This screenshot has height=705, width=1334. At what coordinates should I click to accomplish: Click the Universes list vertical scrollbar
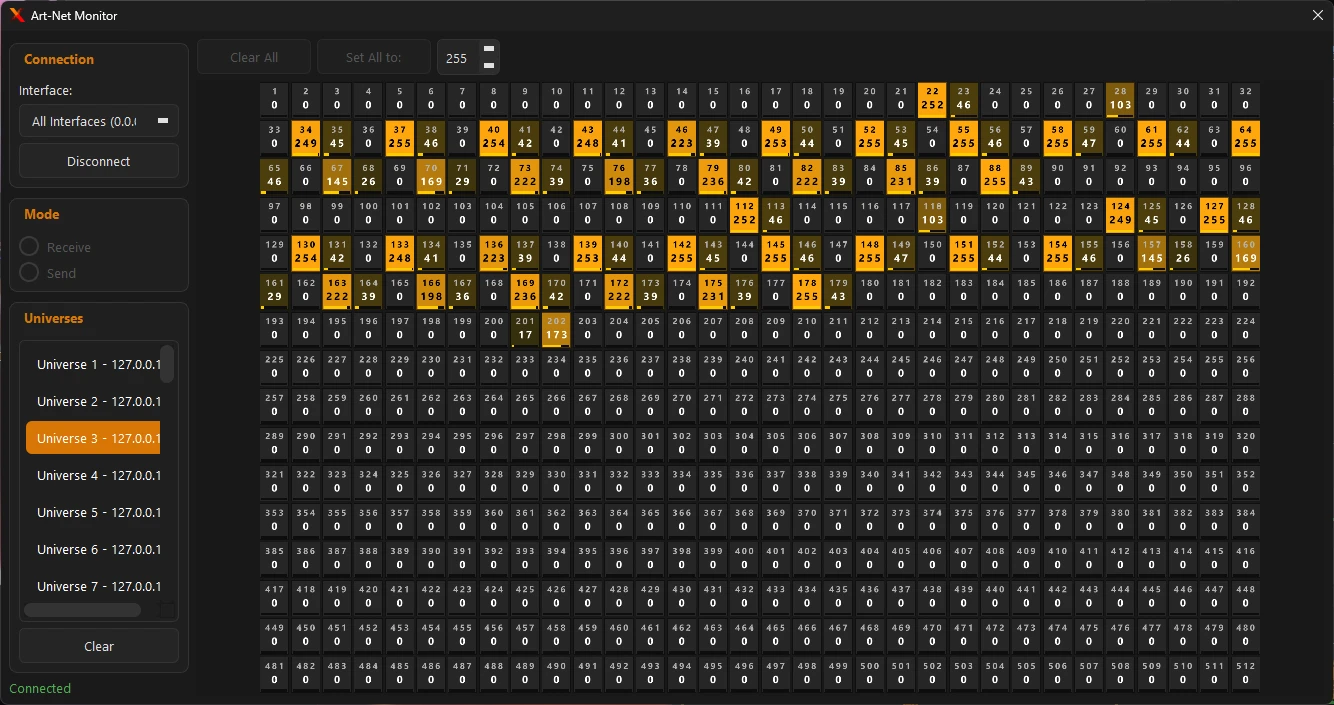pyautogui.click(x=168, y=364)
